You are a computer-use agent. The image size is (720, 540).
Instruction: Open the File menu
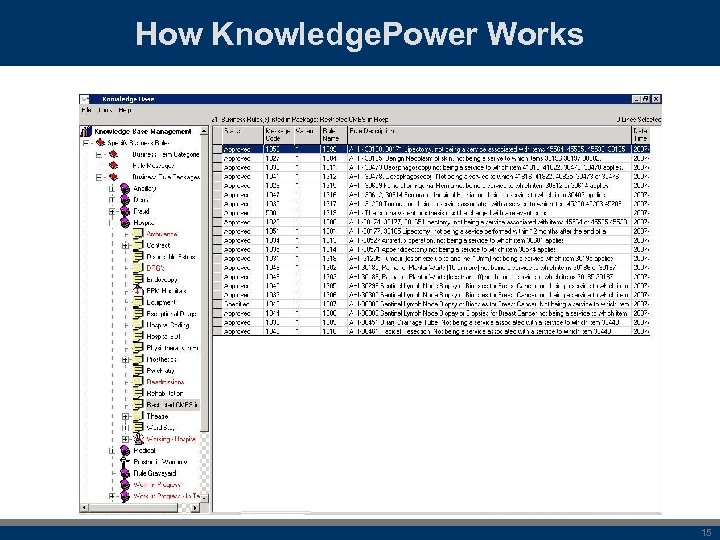click(x=85, y=110)
